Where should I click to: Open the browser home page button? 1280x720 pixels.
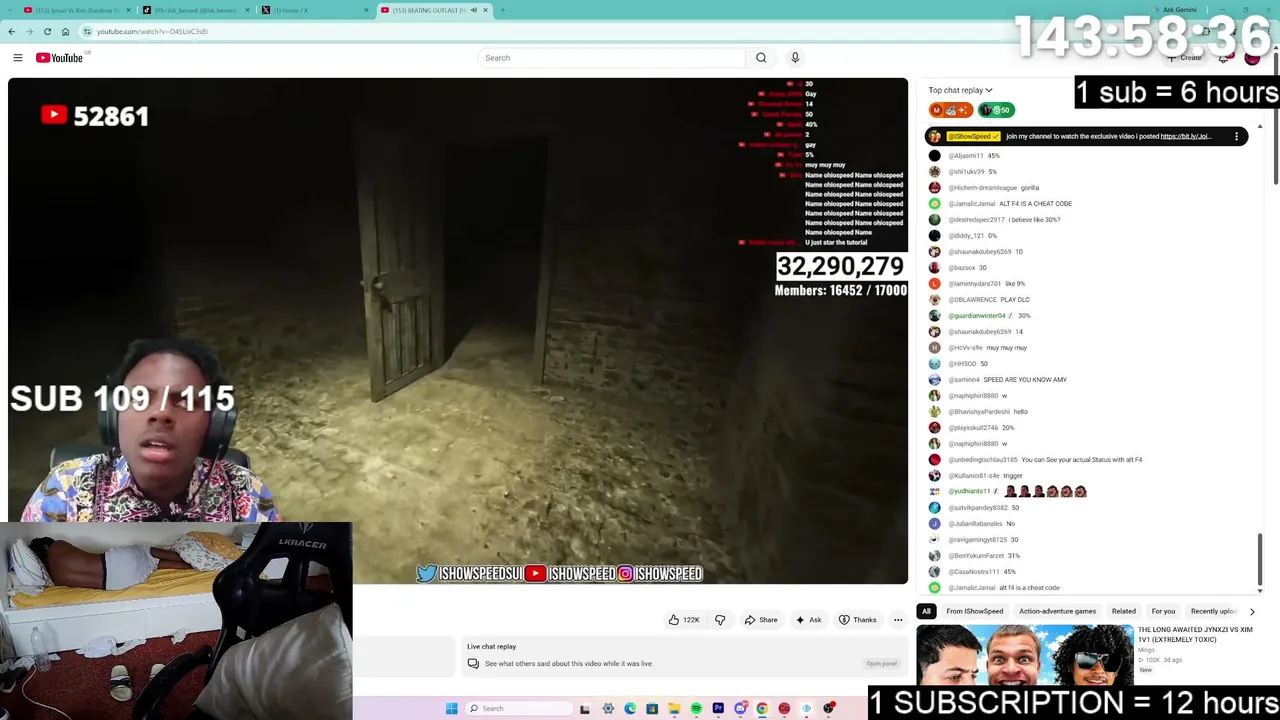[x=65, y=31]
